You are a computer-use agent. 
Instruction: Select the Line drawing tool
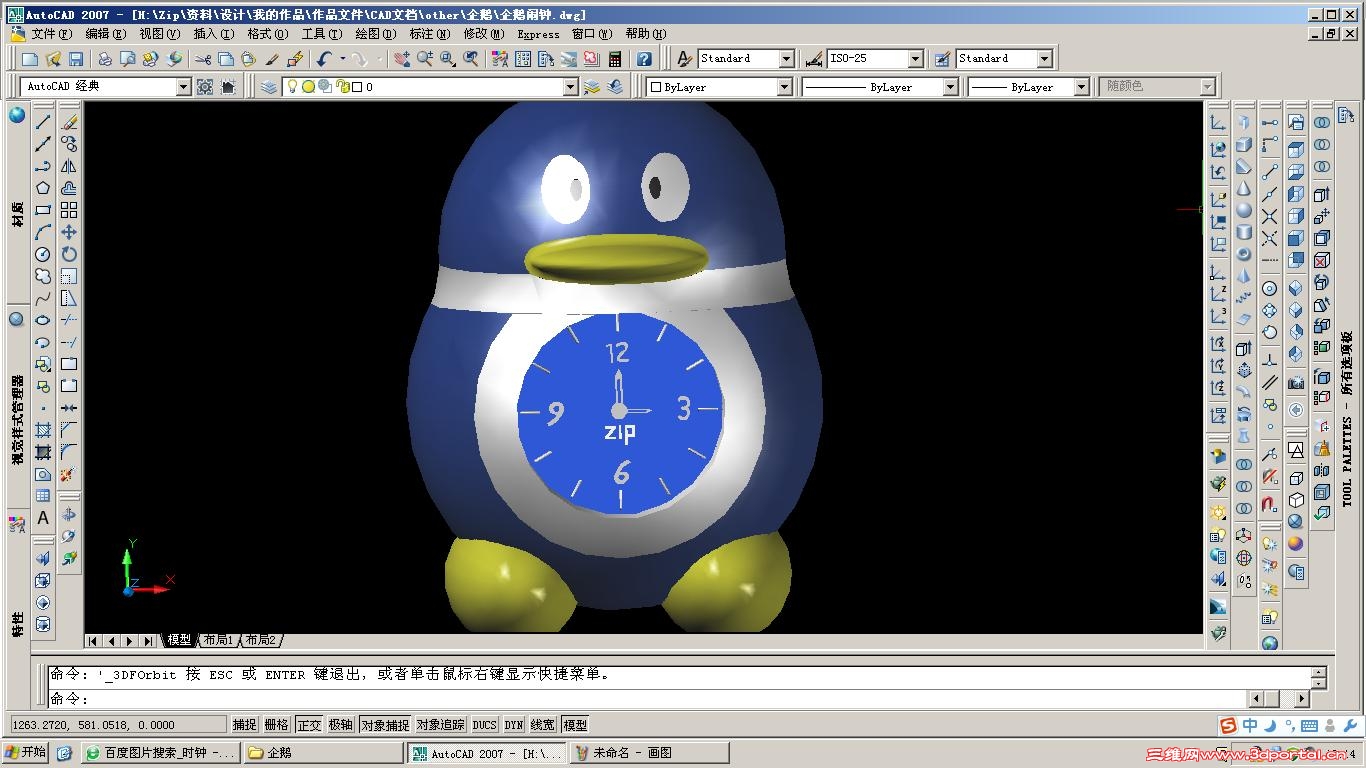(x=43, y=122)
